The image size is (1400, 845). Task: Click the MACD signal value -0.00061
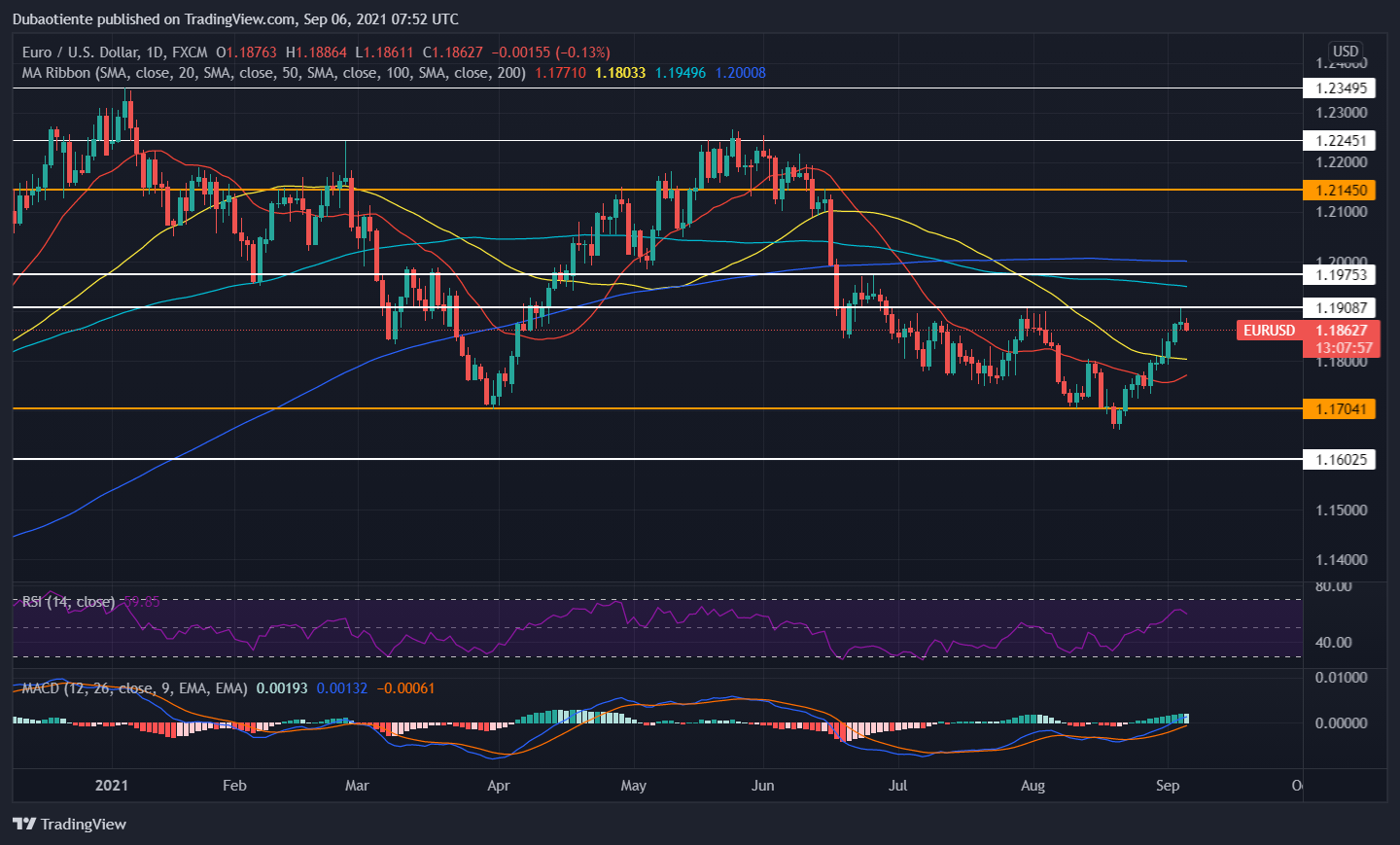point(405,688)
